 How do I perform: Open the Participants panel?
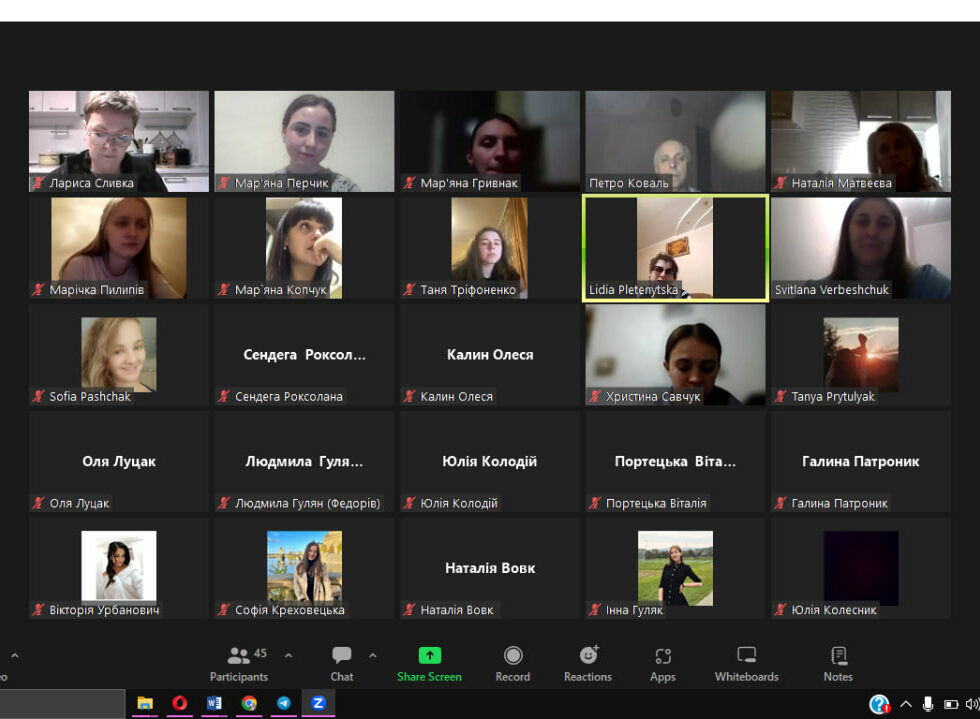pos(239,664)
